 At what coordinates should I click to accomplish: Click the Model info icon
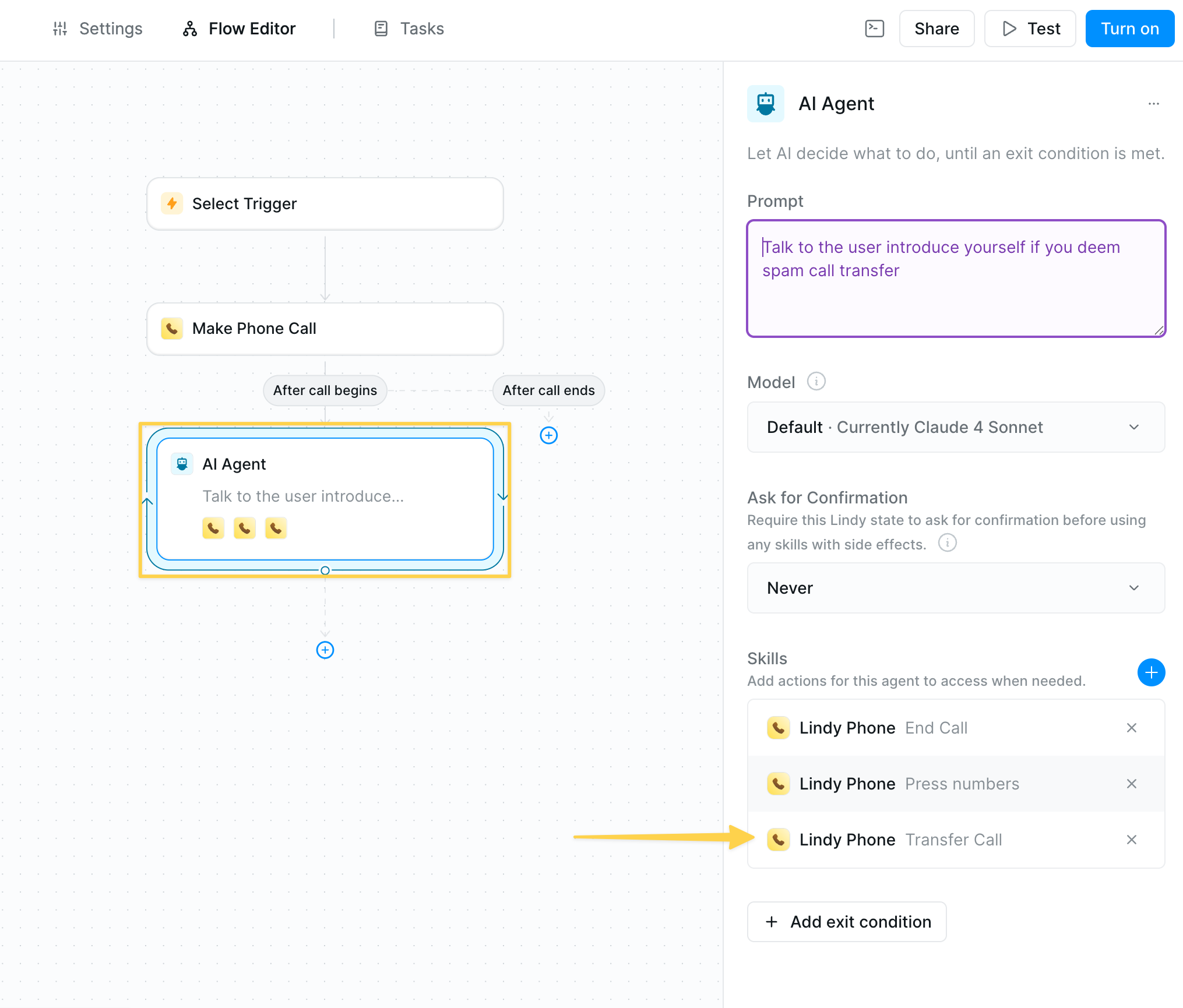point(816,382)
